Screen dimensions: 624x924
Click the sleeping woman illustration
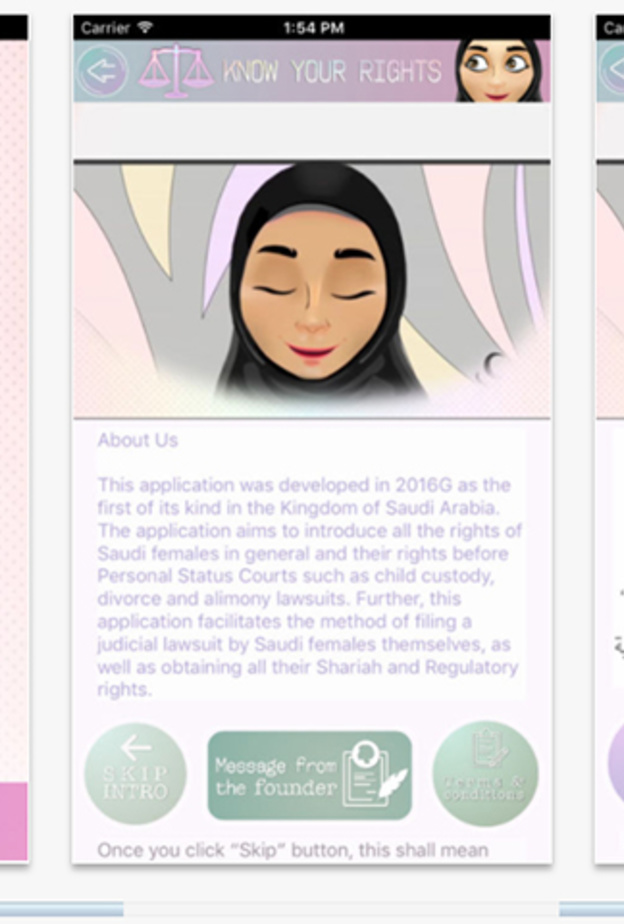pyautogui.click(x=312, y=289)
